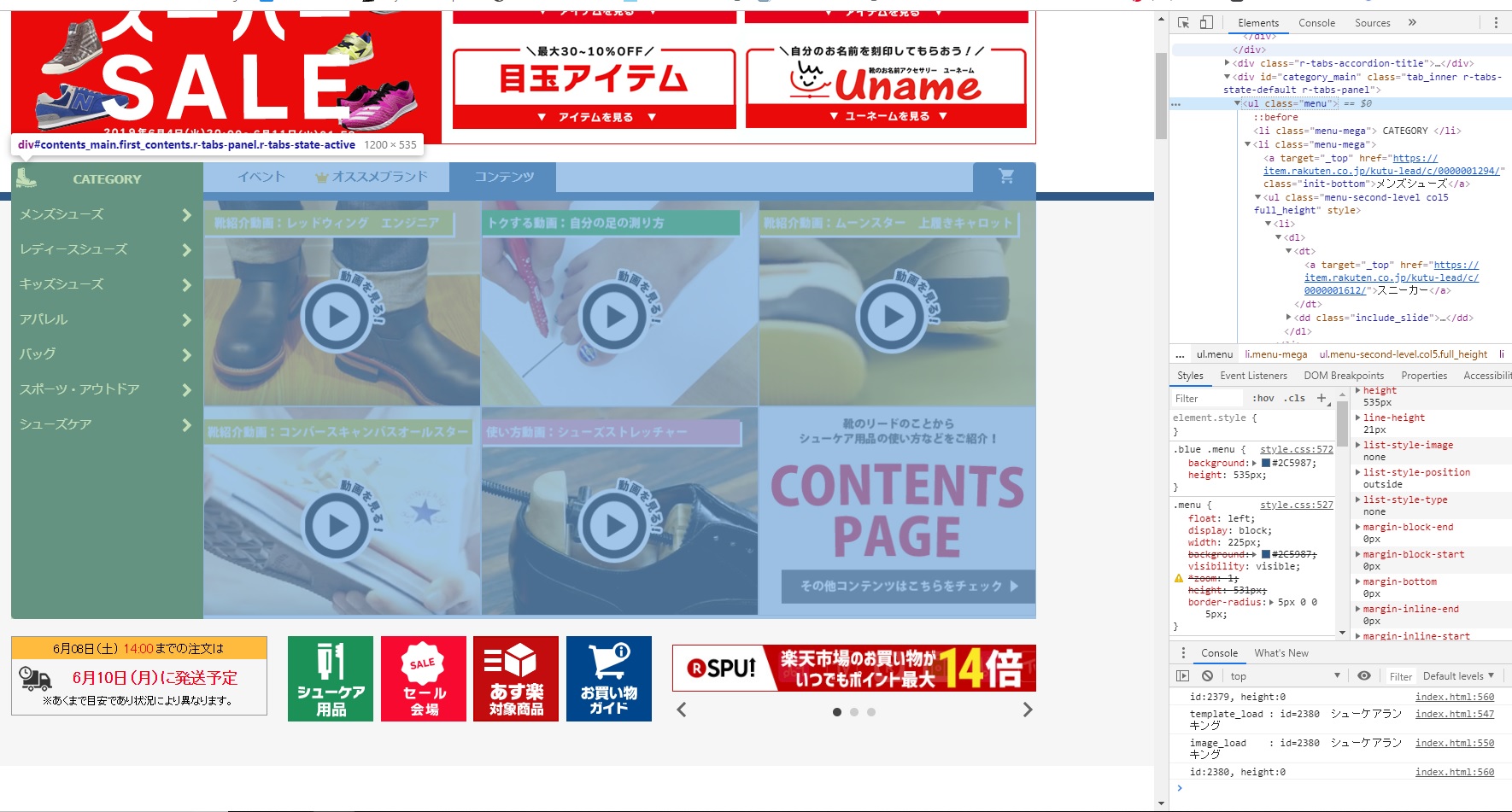The image size is (1512, 812).
Task: Toggle the .cls element classes button
Action: click(1295, 398)
